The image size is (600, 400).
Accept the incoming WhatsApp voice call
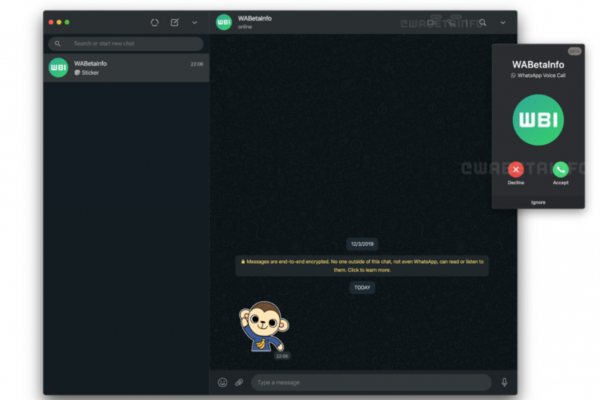click(560, 170)
